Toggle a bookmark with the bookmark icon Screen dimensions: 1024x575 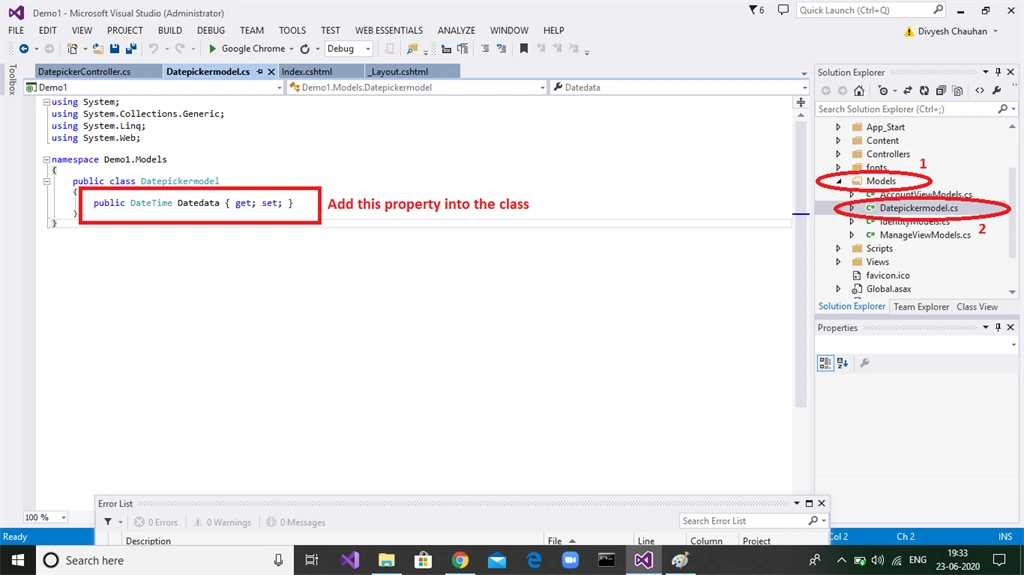[524, 48]
